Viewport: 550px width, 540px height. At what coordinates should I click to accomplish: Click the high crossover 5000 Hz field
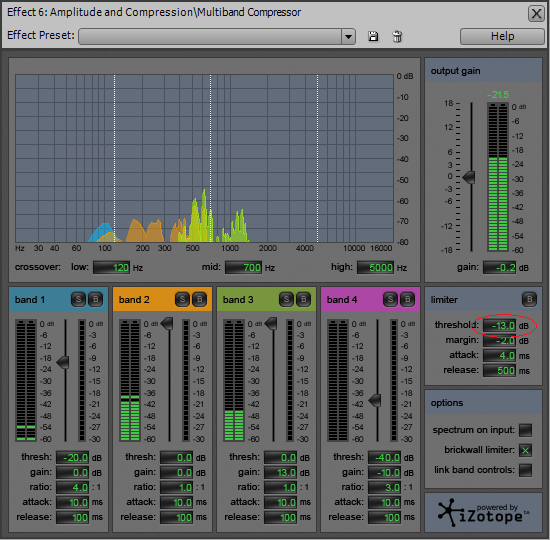click(x=375, y=268)
